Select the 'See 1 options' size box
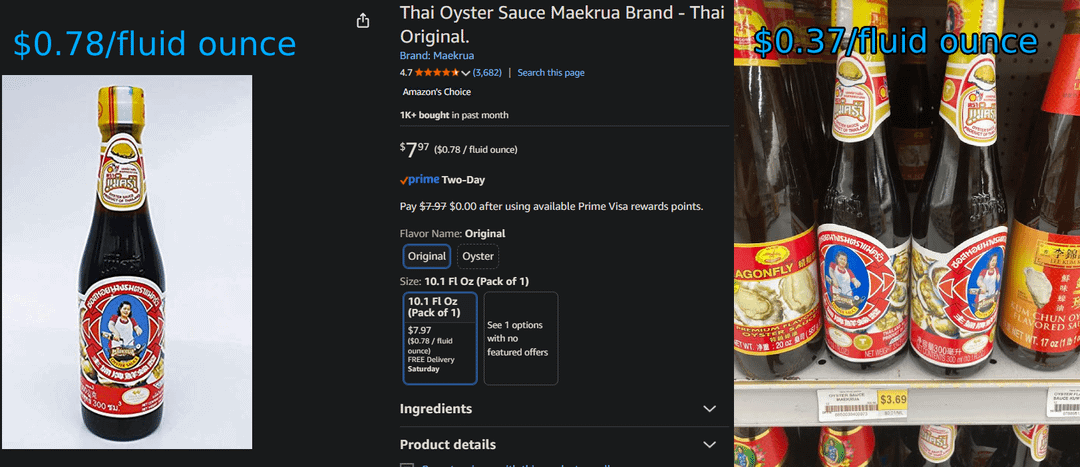1080x467 pixels. click(520, 337)
